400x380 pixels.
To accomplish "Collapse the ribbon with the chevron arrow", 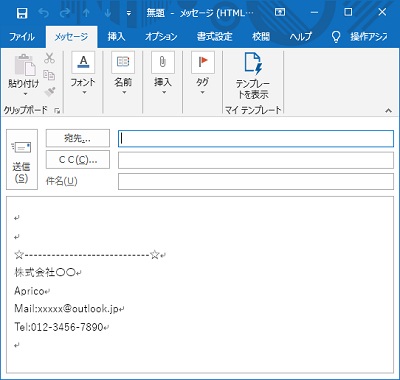I will 388,111.
